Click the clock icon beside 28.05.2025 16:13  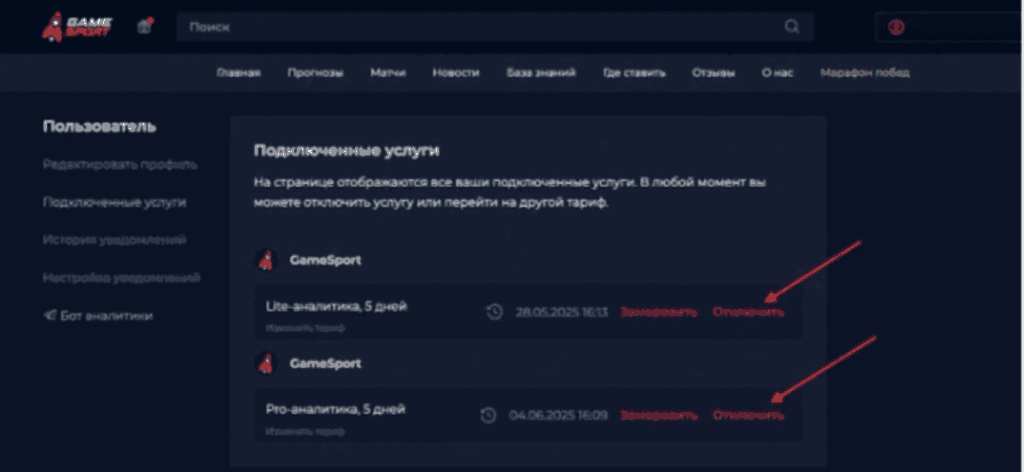[x=494, y=312]
